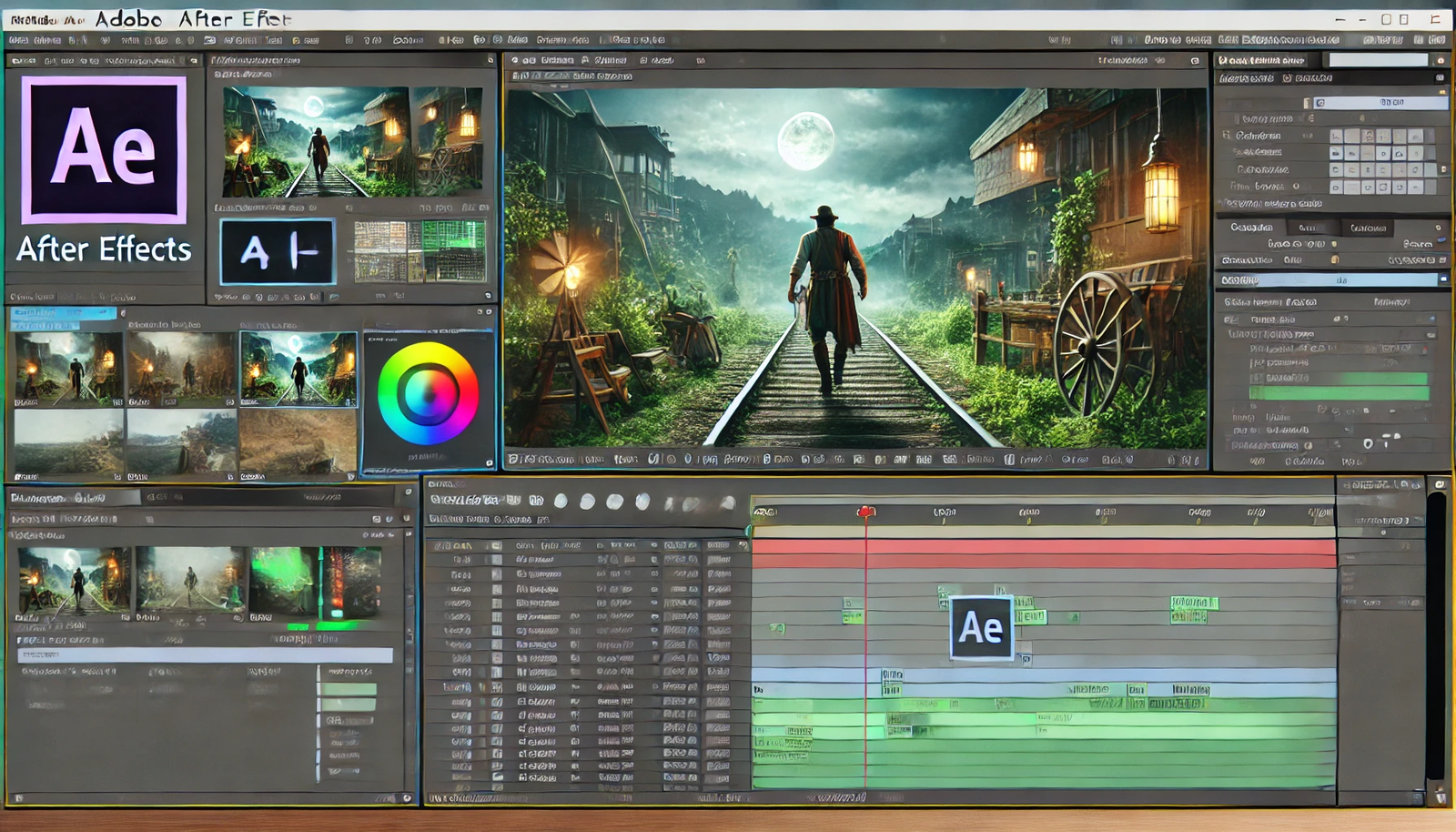Focus the white search field in right panel

(x=1379, y=60)
